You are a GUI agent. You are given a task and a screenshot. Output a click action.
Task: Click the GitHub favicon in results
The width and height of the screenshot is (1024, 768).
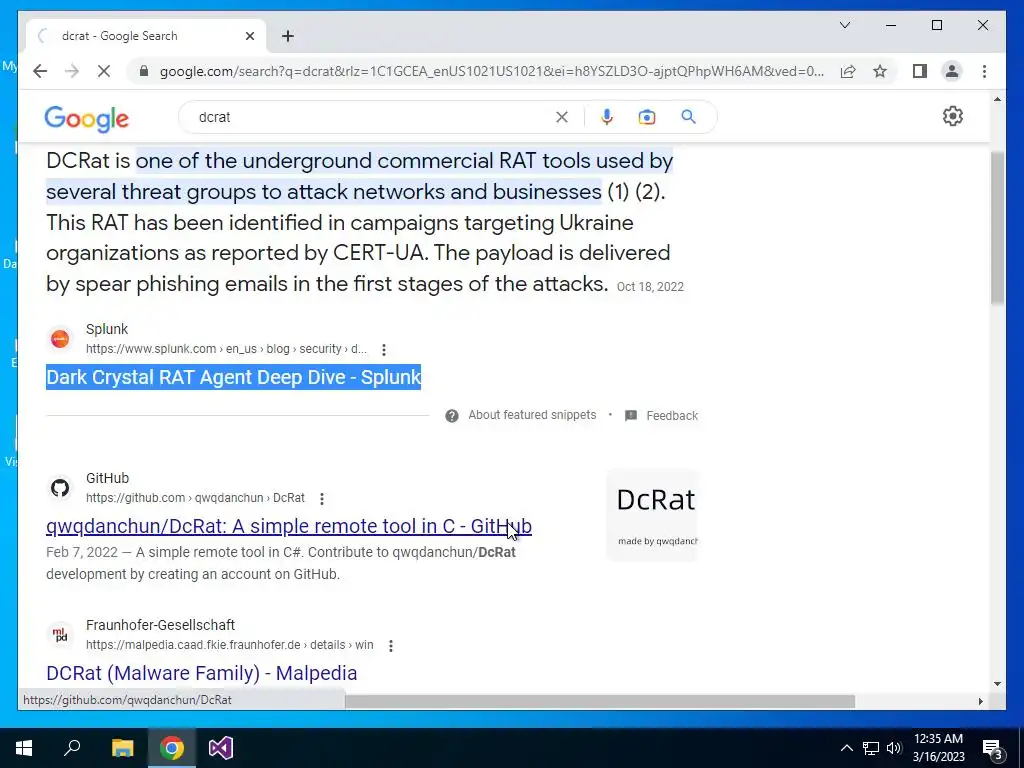tap(60, 487)
